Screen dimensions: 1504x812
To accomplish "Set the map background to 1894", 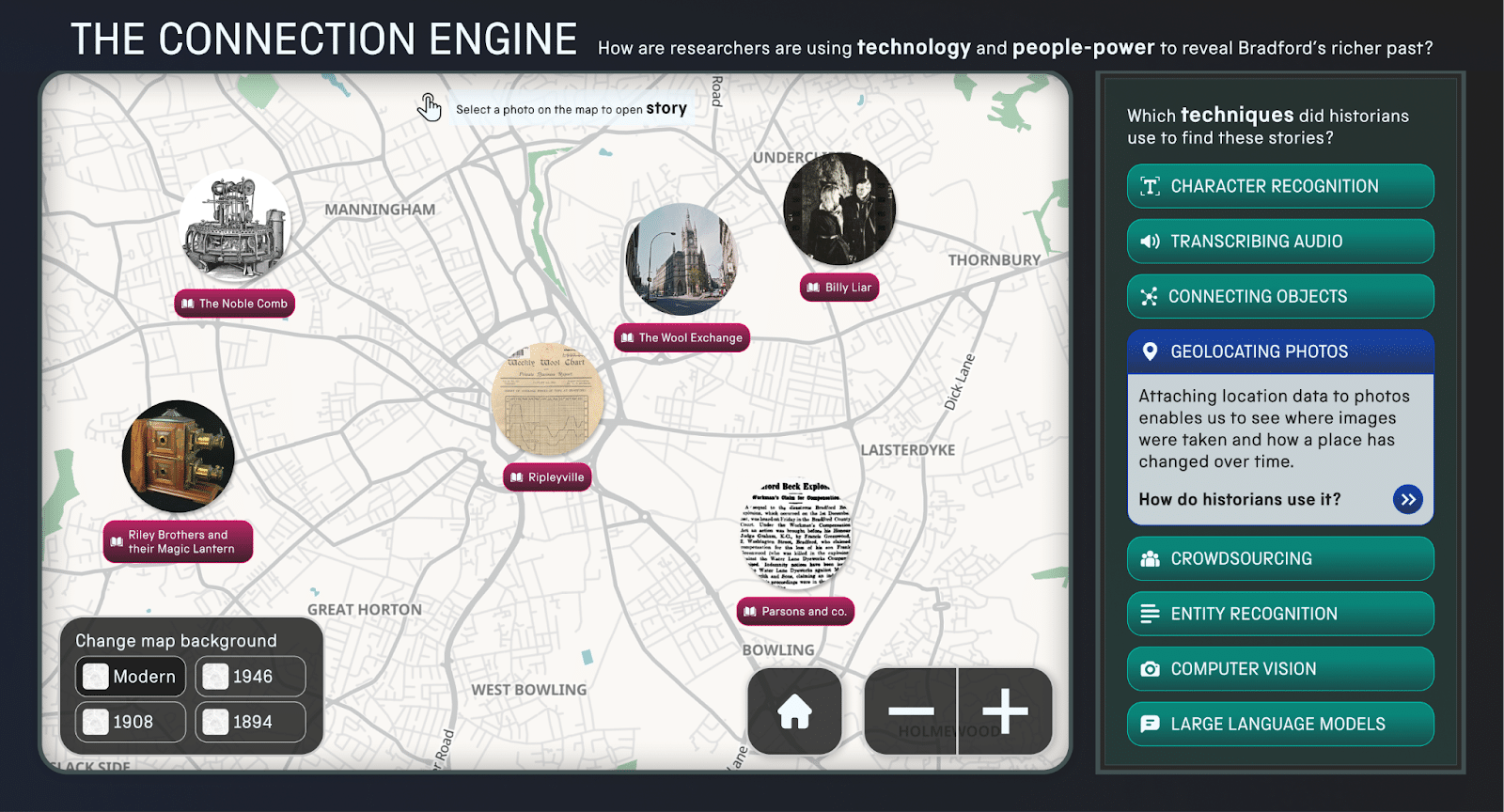I will click(250, 722).
